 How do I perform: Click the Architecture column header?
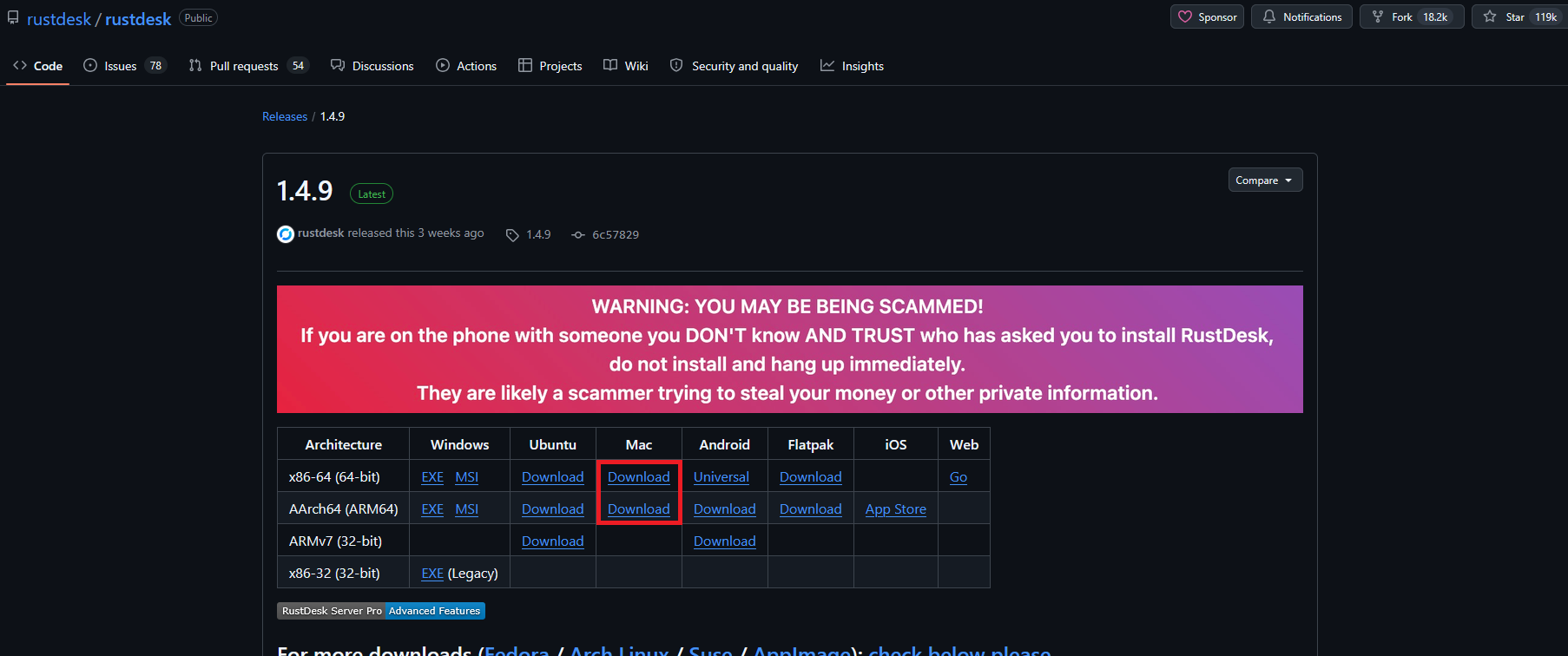tap(344, 445)
